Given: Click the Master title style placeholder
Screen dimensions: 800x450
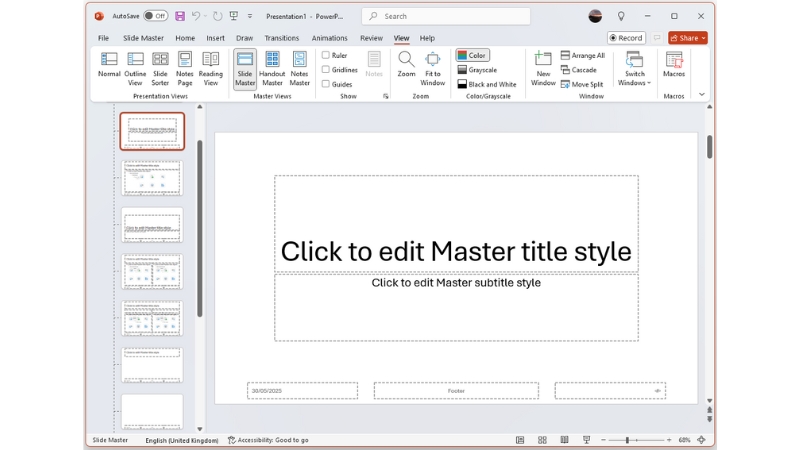Looking at the screenshot, I should [456, 223].
